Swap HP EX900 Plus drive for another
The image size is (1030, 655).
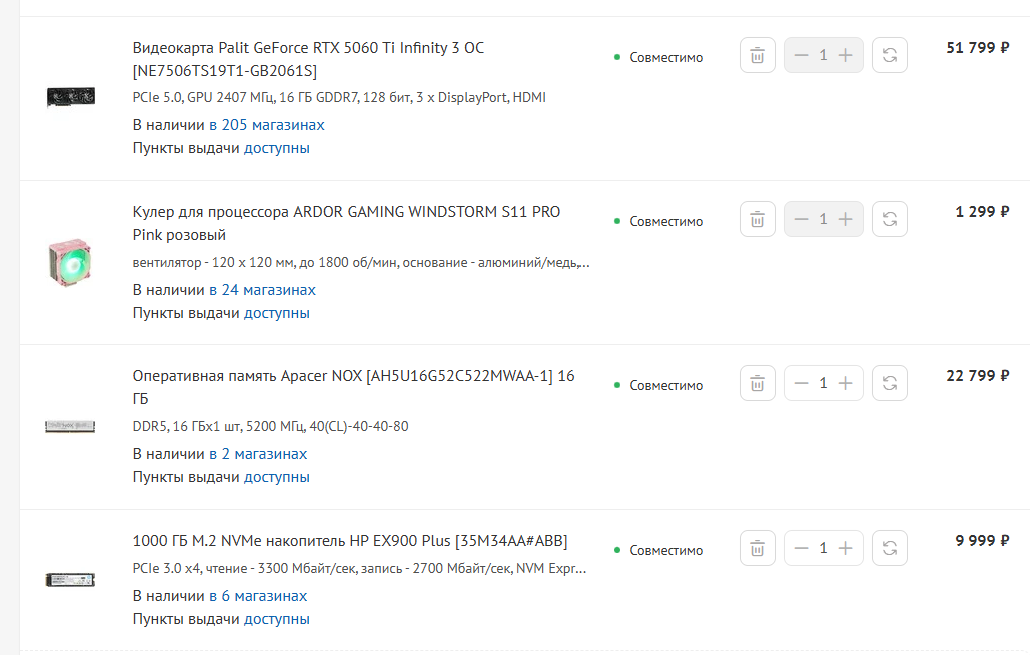[889, 548]
